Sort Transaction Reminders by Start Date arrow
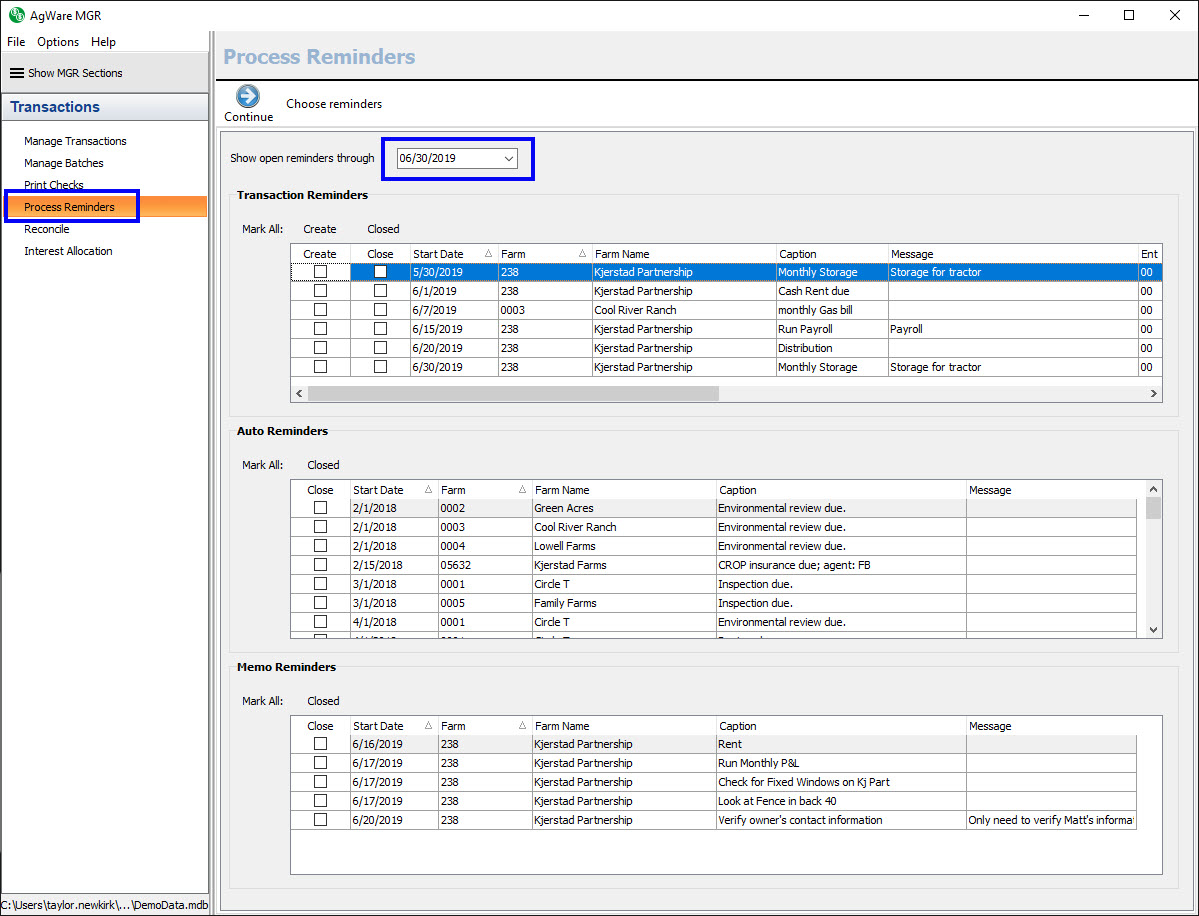The width and height of the screenshot is (1199, 916). 488,254
